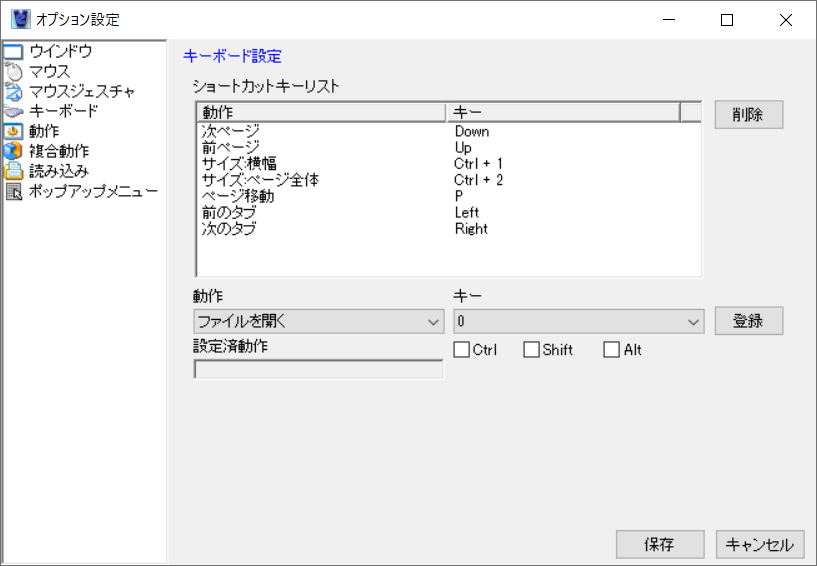Maximize the オプション設定 window
The width and height of the screenshot is (817, 566).
pyautogui.click(x=727, y=20)
